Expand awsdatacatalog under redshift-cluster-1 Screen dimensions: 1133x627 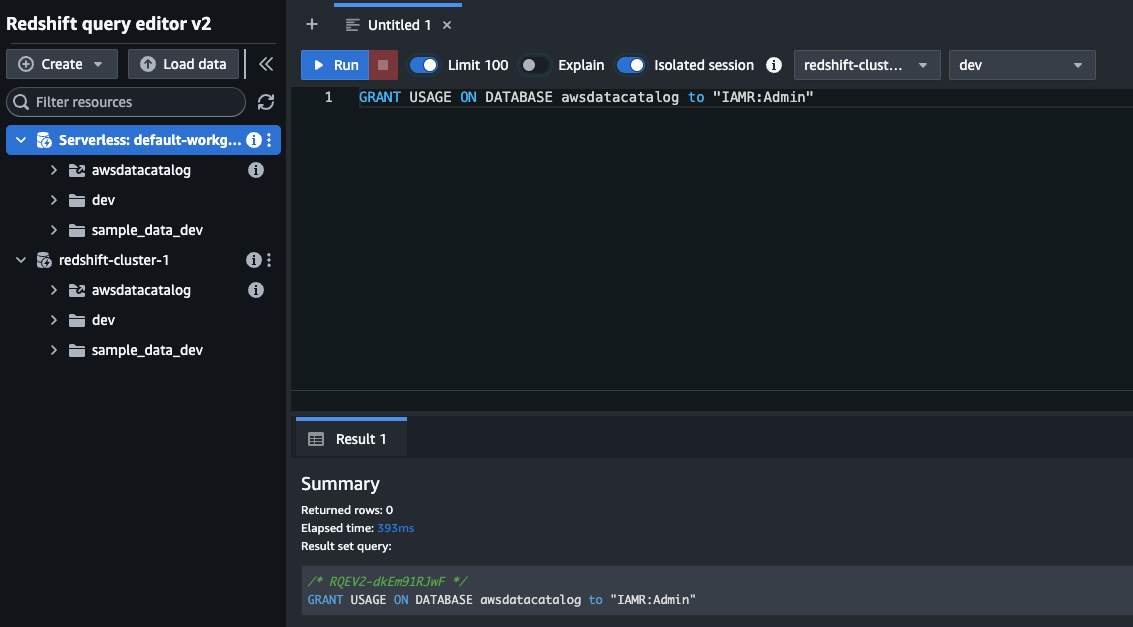53,290
